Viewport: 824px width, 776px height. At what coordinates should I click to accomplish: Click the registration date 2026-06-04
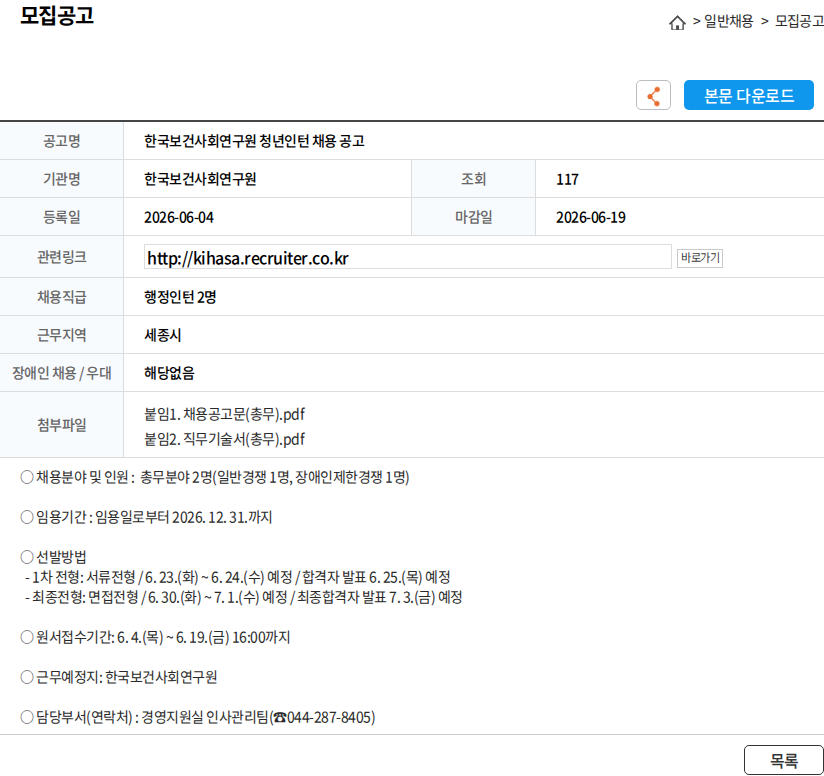tap(179, 218)
